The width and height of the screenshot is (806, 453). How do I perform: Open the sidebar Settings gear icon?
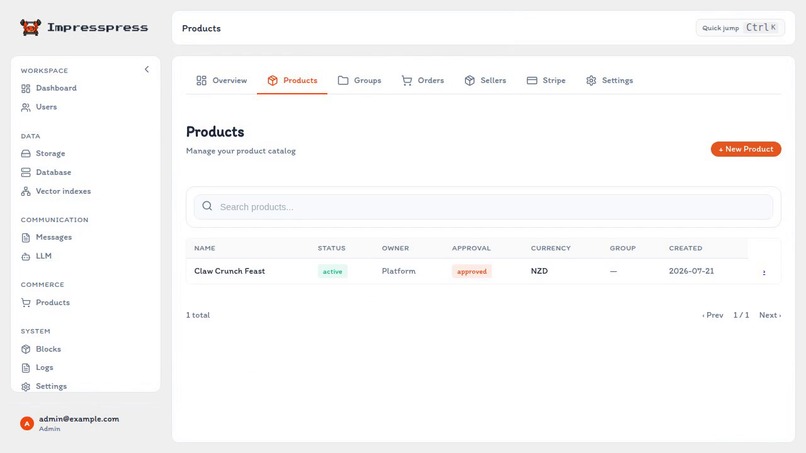(26, 386)
